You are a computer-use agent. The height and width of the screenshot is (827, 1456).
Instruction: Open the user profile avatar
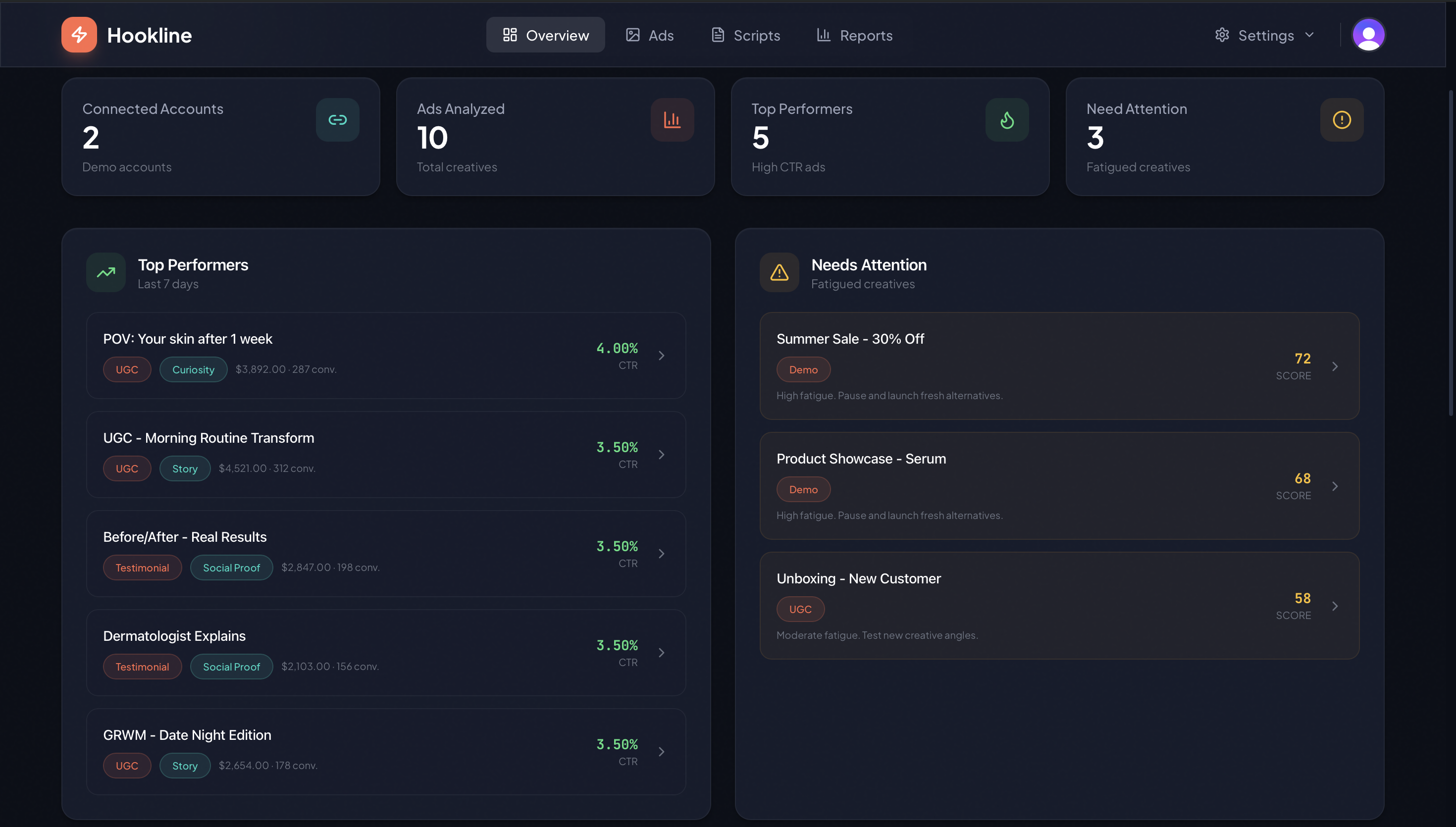1368,35
